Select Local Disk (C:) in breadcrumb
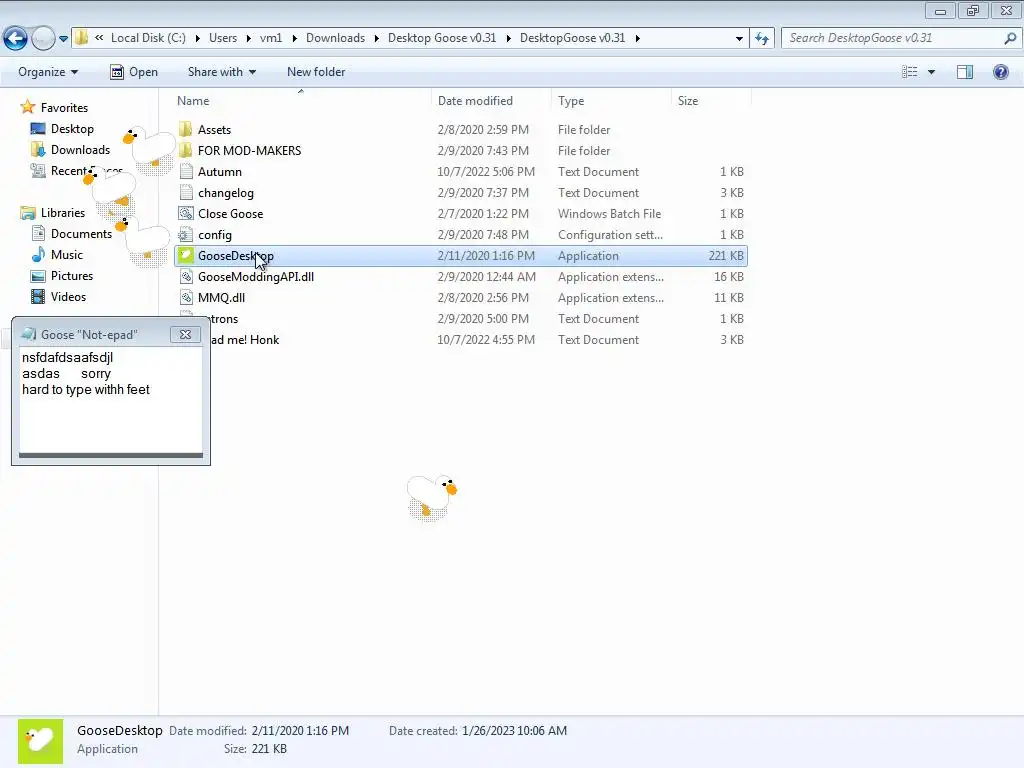The width and height of the screenshot is (1024, 768). coord(148,38)
